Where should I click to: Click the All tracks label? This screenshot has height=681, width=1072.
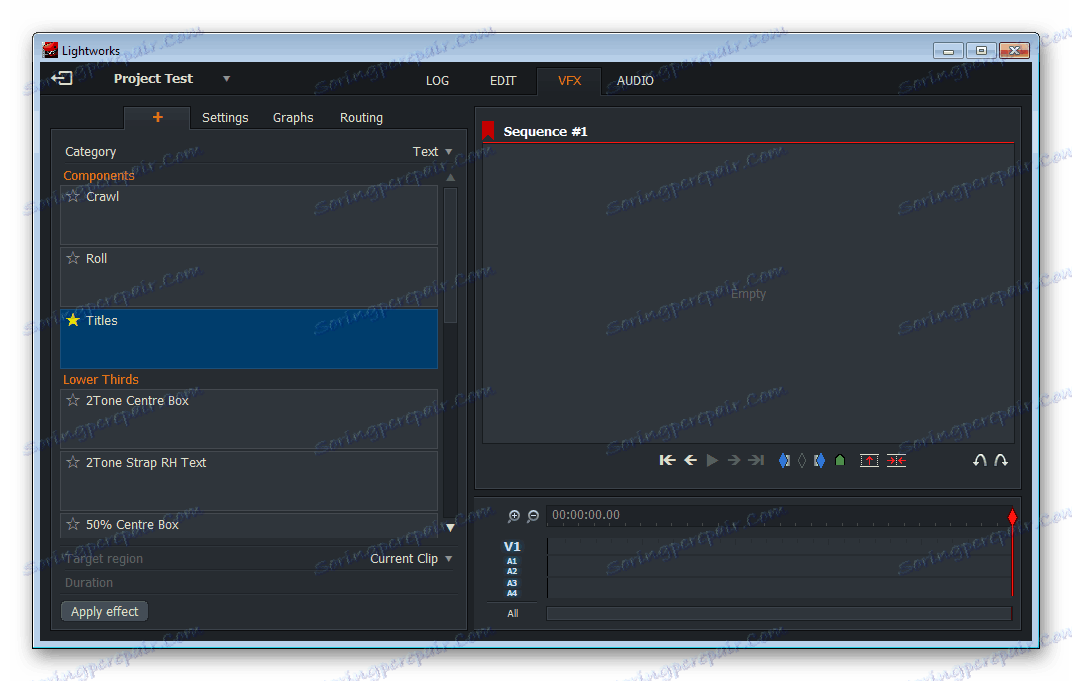pos(513,613)
